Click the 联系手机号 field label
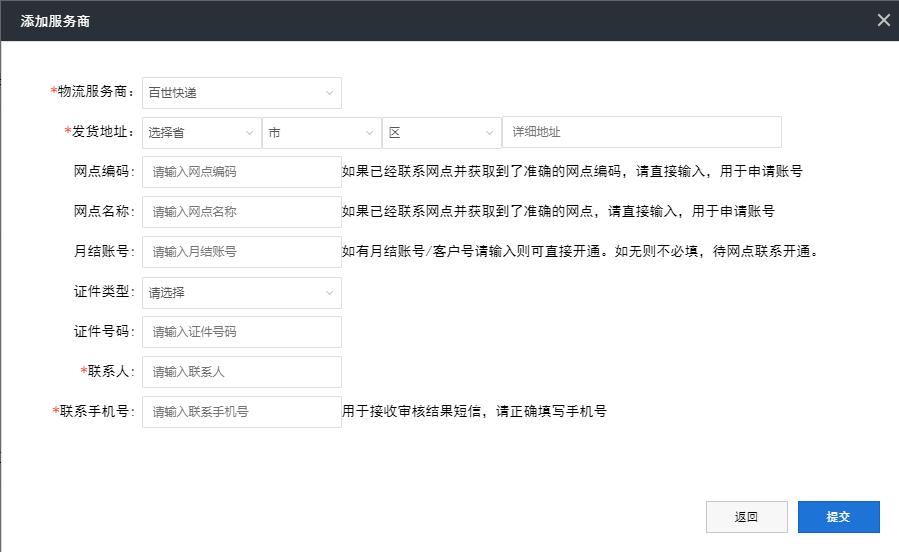Screen dimensions: 899x552 96,411
